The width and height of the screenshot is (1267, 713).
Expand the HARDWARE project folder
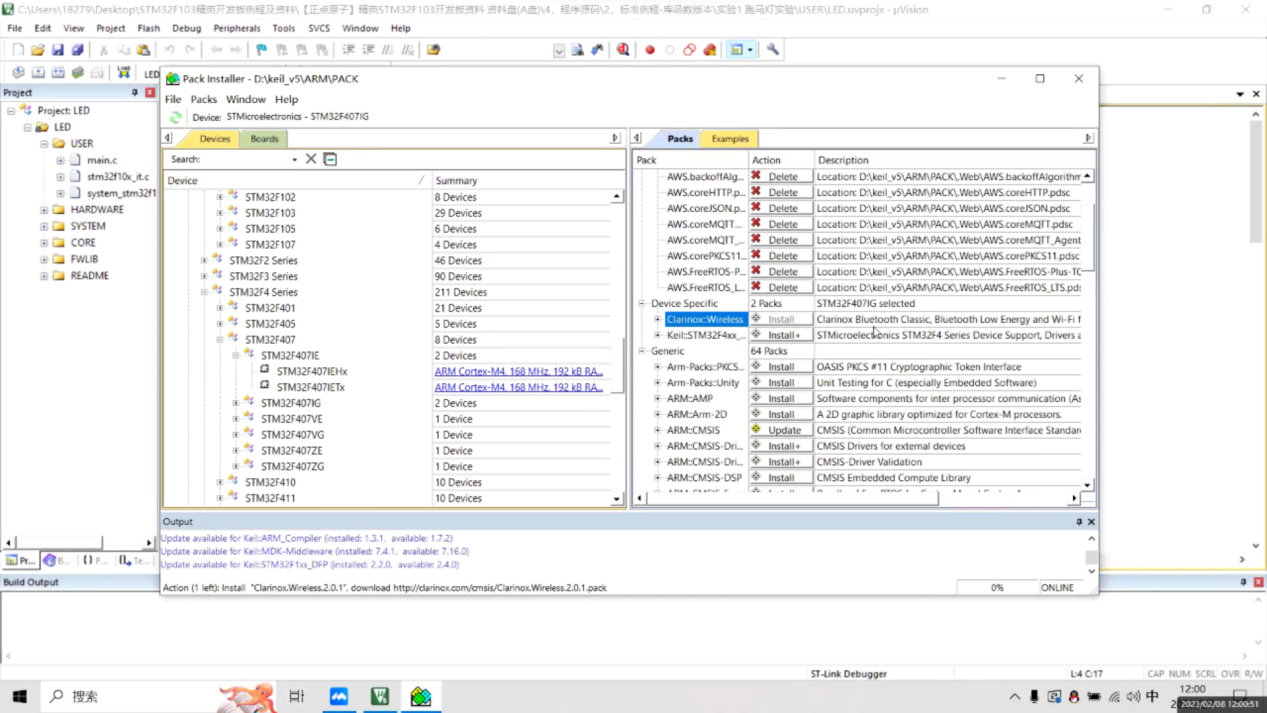pos(44,210)
